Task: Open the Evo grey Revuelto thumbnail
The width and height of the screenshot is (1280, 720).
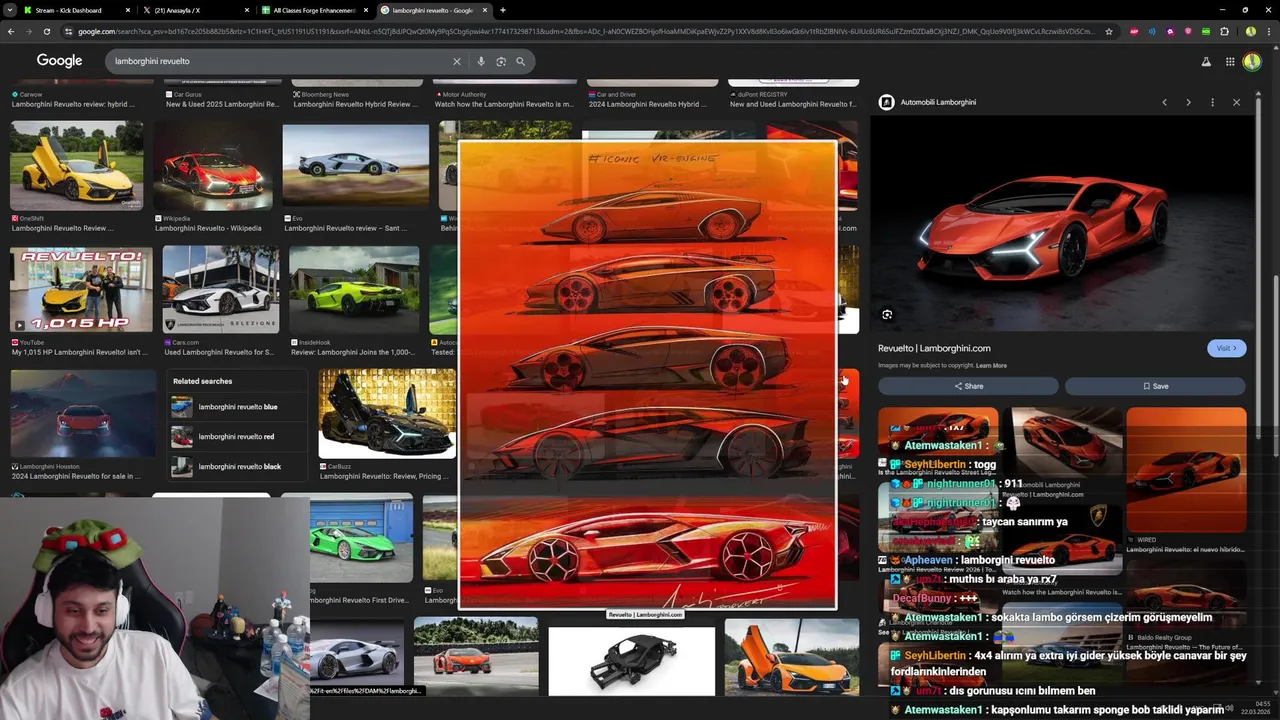Action: click(x=355, y=166)
